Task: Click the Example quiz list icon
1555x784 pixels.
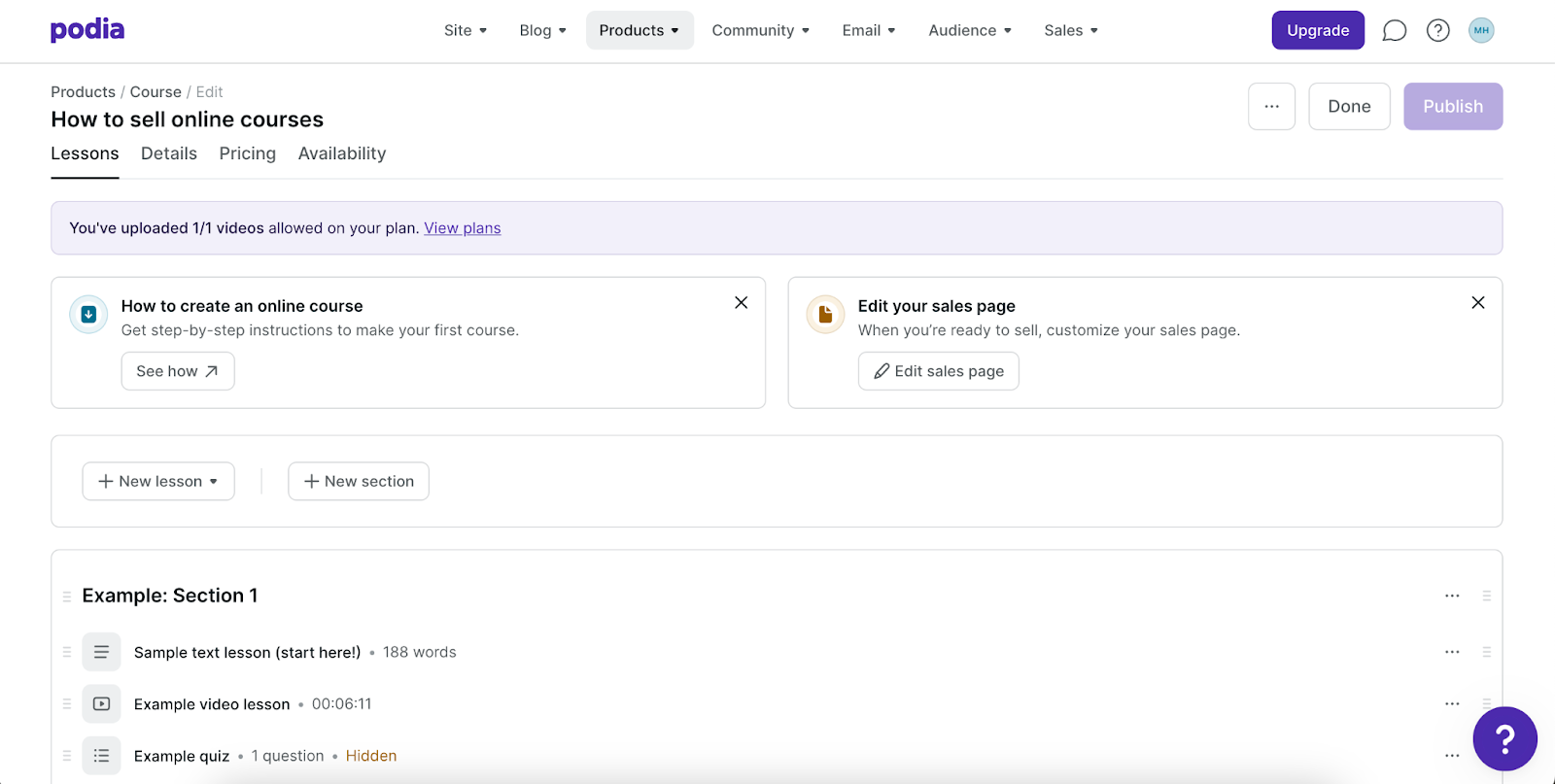Action: tap(101, 756)
